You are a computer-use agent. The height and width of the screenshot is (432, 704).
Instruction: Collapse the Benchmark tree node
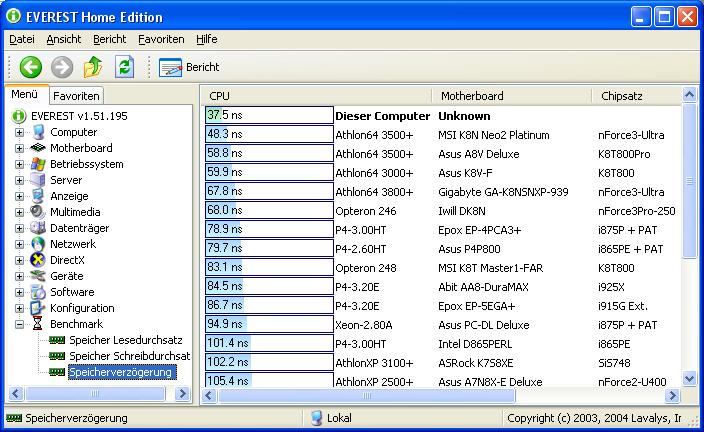[x=19, y=324]
